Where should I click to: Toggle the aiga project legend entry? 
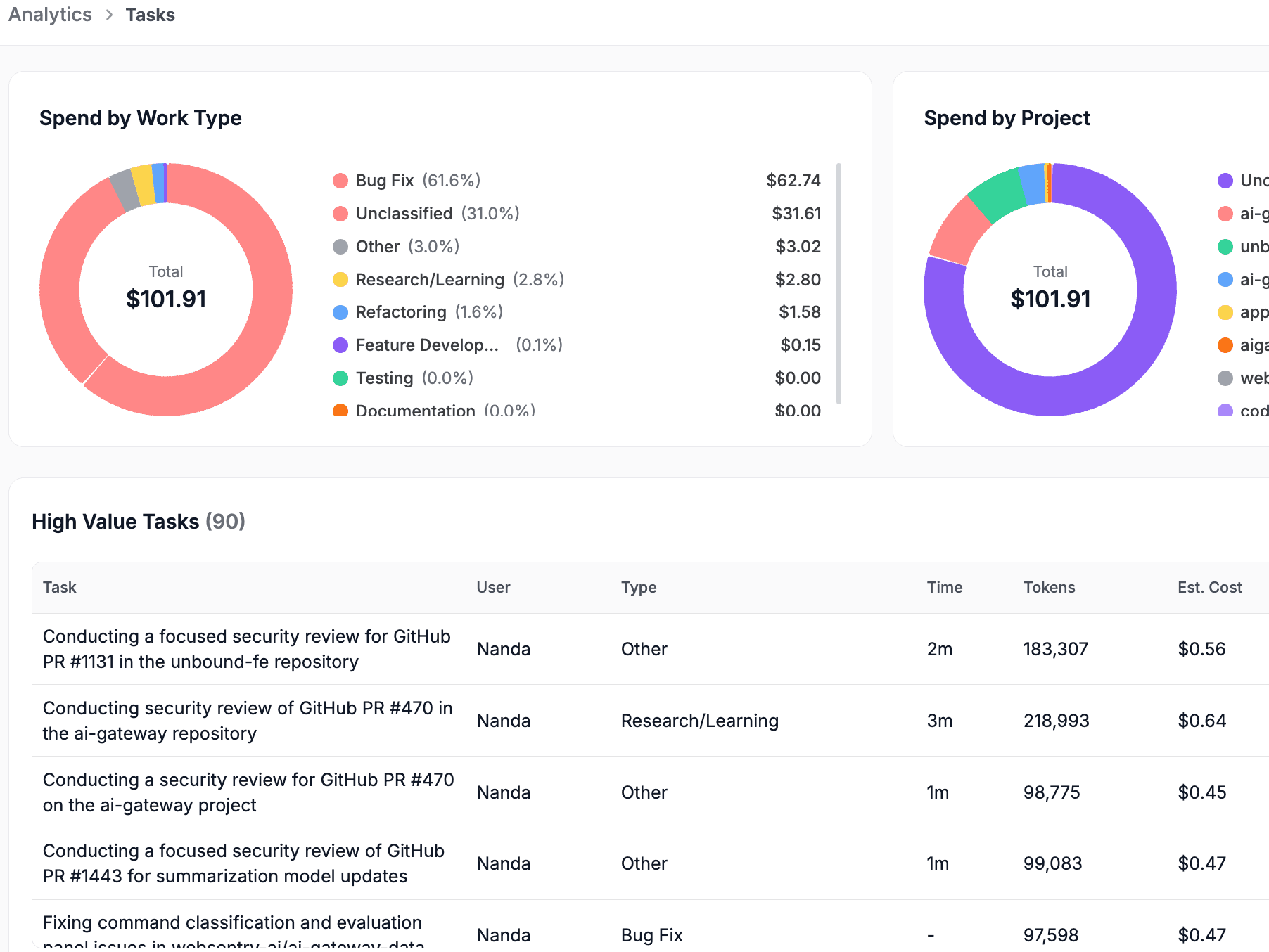click(1226, 345)
